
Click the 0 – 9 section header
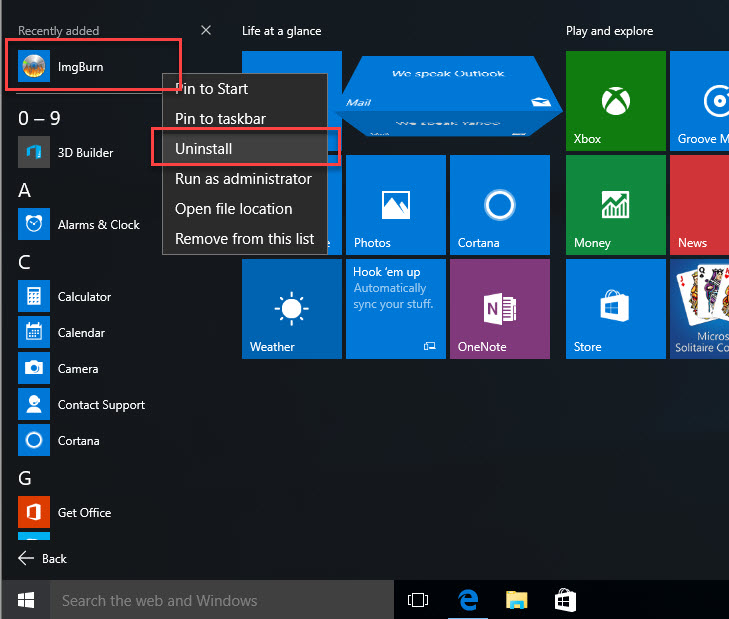(x=40, y=118)
